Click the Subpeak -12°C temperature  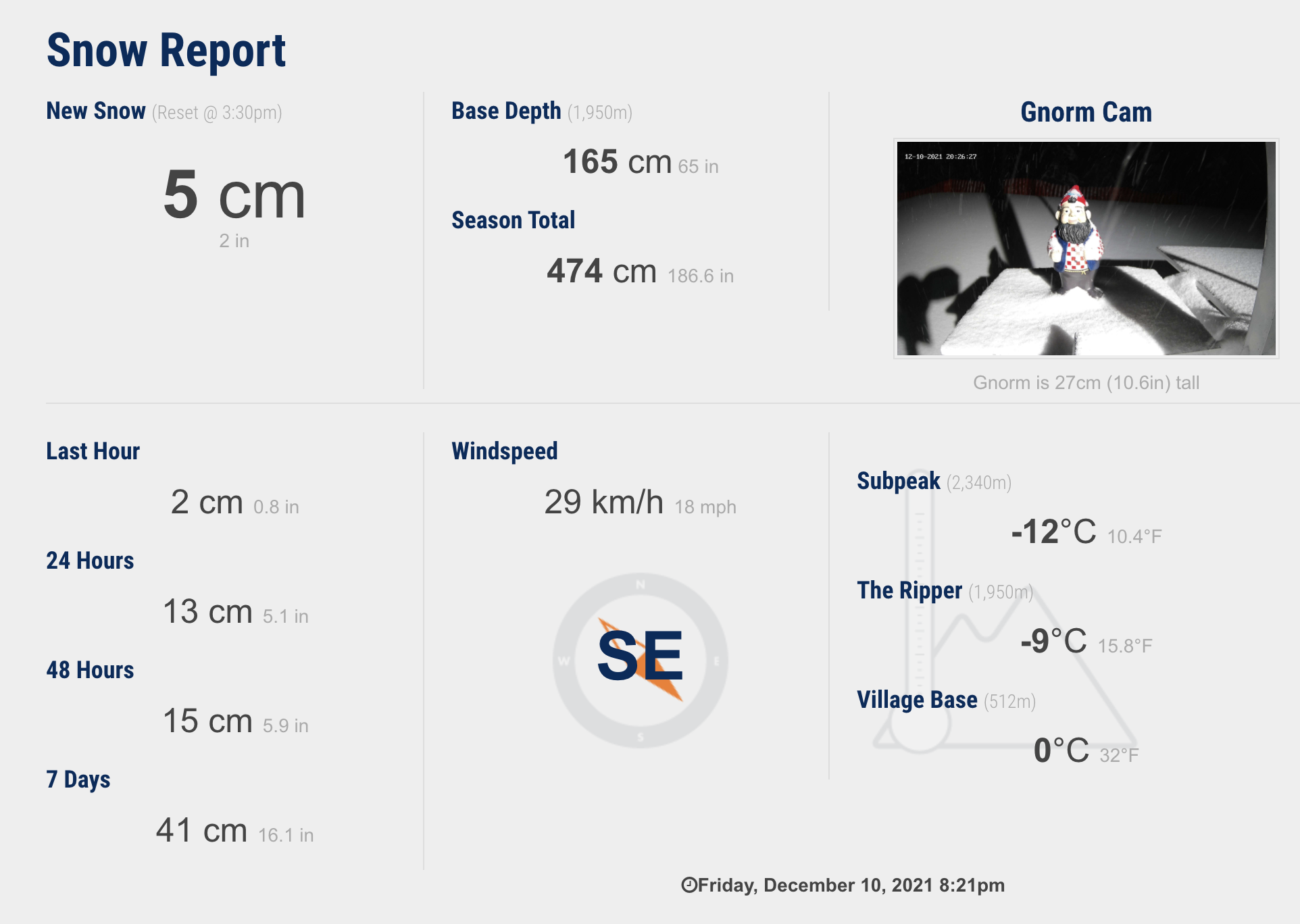[1053, 532]
